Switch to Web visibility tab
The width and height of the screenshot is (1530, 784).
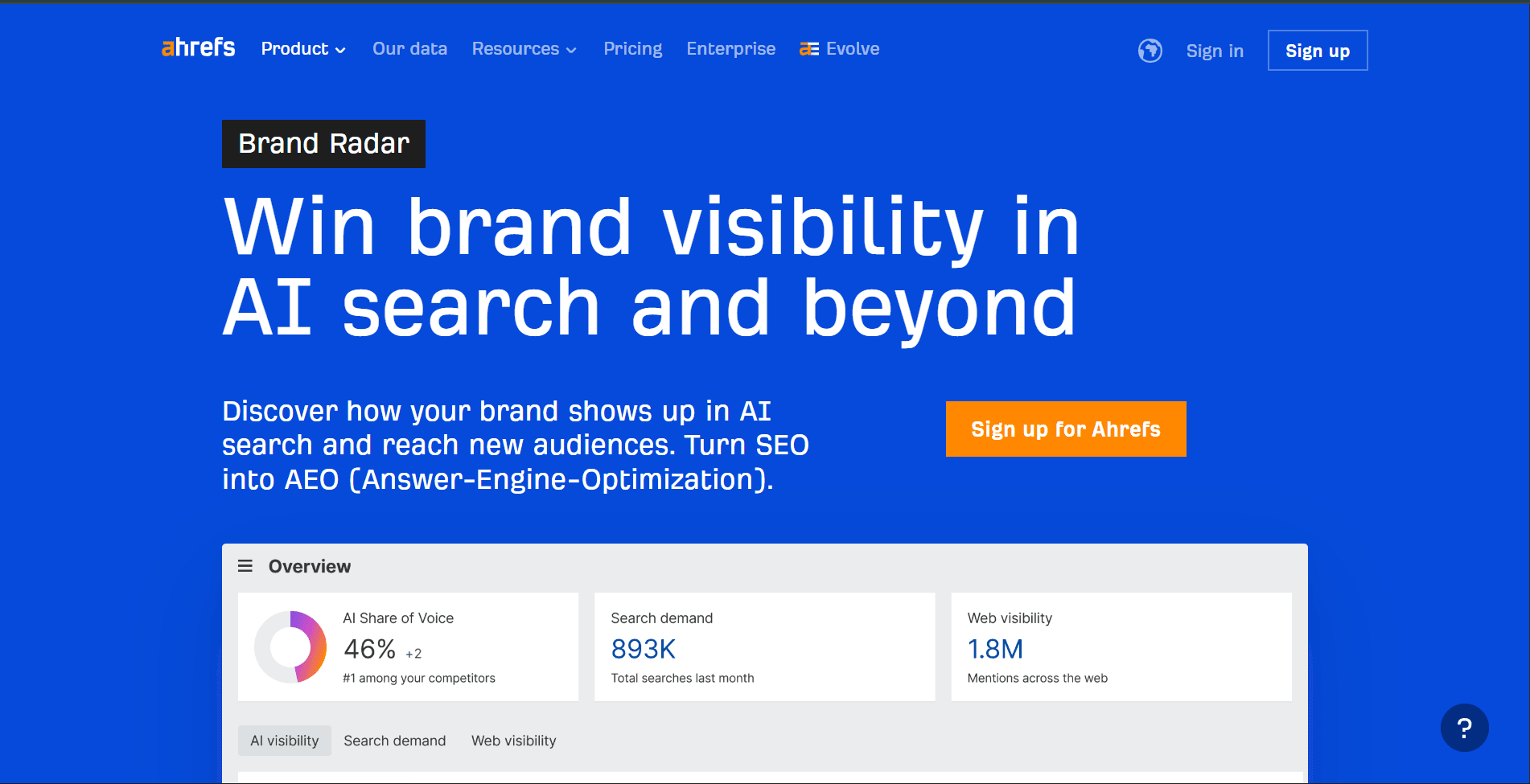click(513, 741)
